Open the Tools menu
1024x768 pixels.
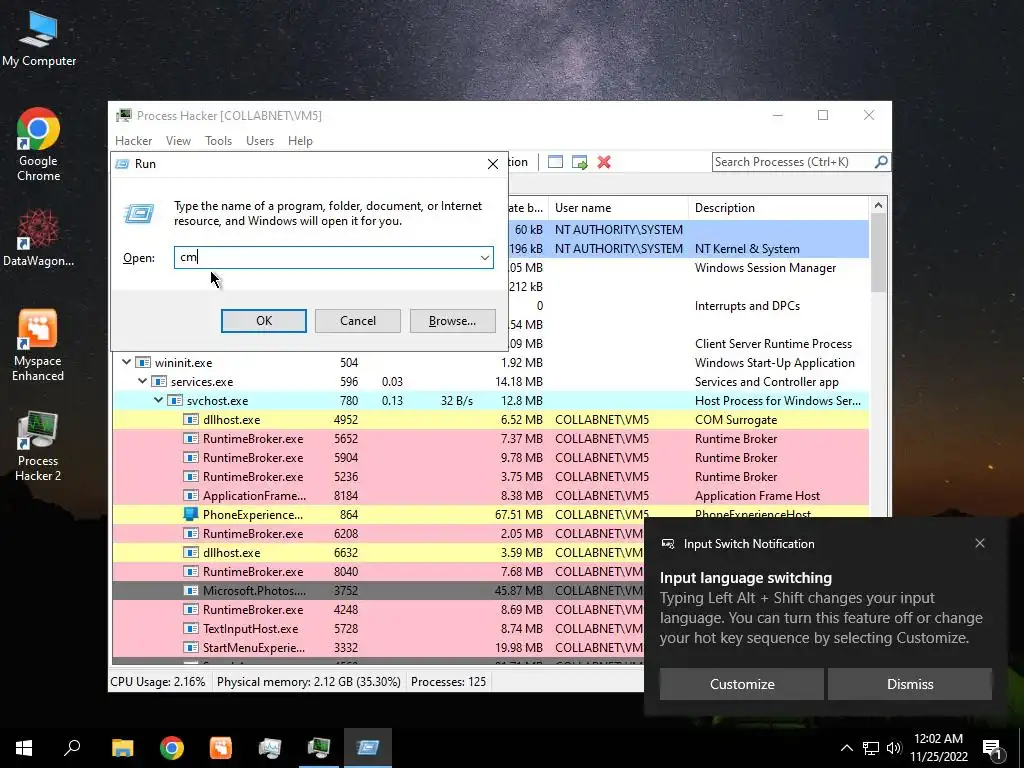pos(218,141)
